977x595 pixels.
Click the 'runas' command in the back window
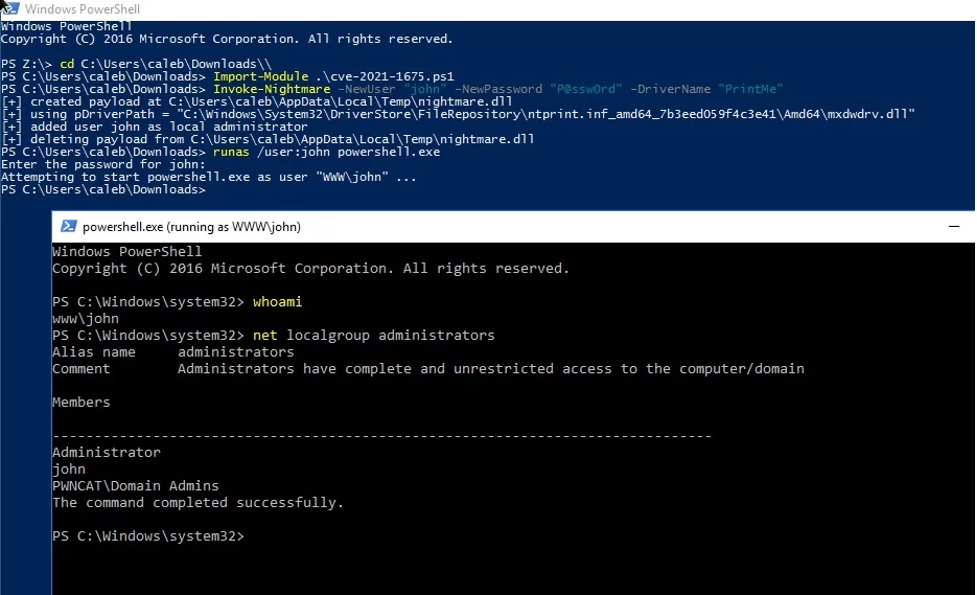point(231,152)
